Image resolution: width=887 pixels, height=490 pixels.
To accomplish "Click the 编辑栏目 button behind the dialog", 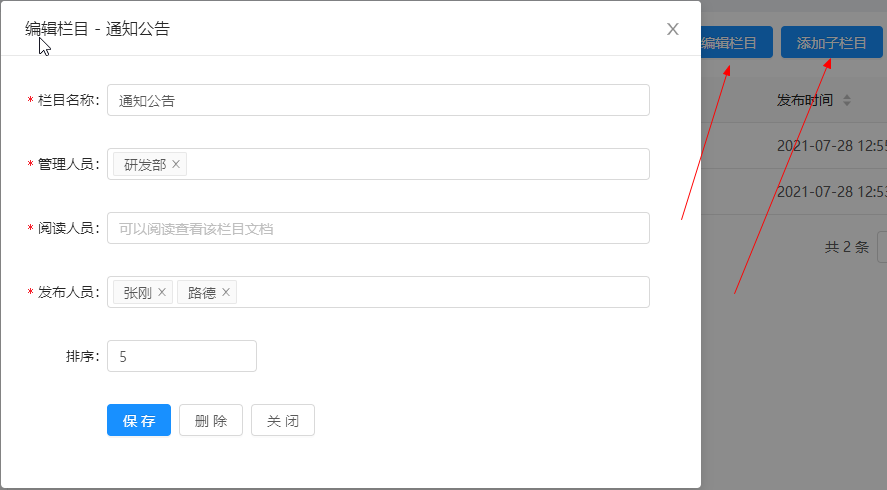I will click(x=736, y=42).
